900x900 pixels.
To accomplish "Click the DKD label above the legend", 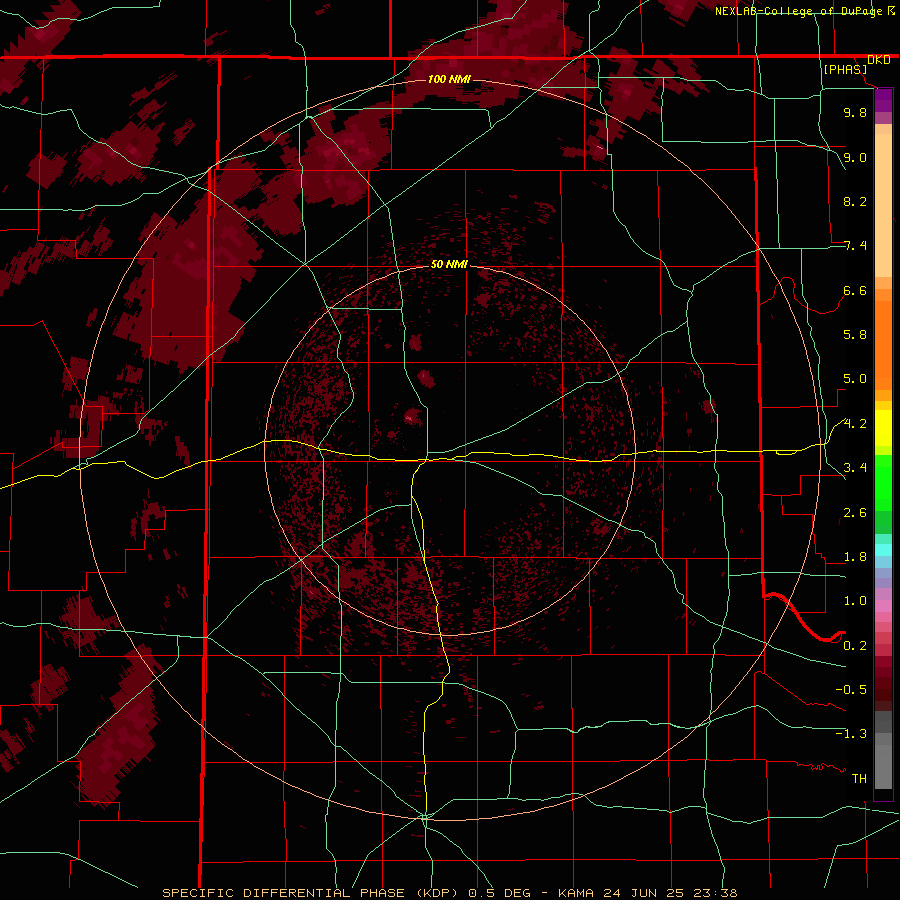I will [879, 60].
